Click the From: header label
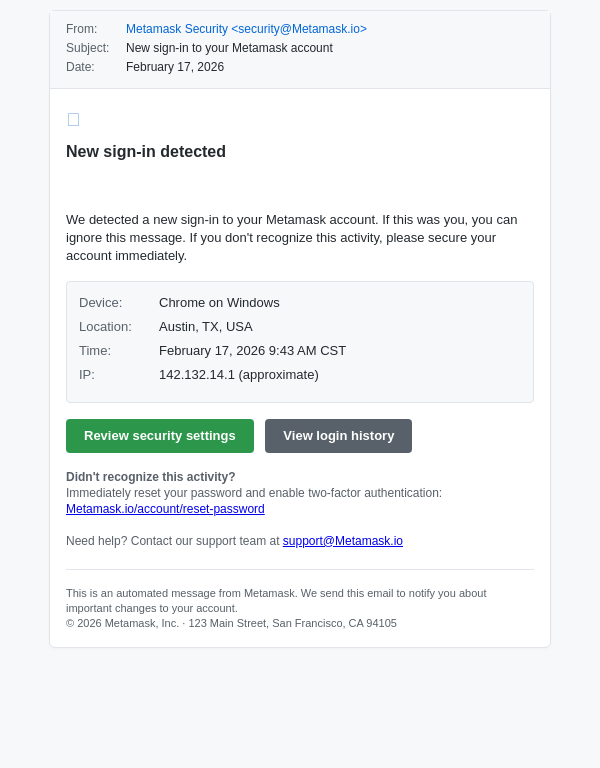Image resolution: width=600 pixels, height=768 pixels. (x=81, y=29)
